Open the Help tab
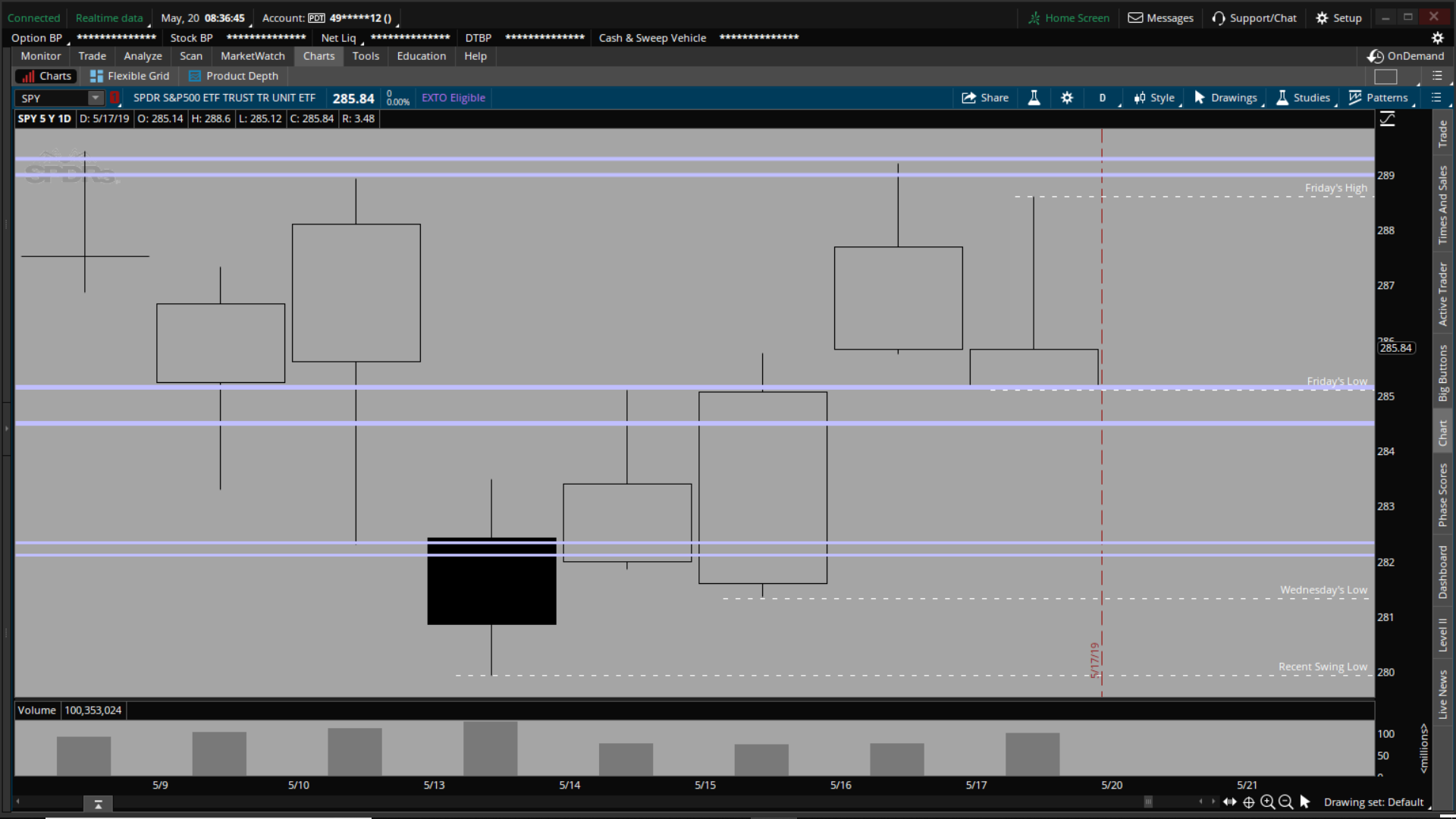This screenshot has width=1456, height=819. 475,56
